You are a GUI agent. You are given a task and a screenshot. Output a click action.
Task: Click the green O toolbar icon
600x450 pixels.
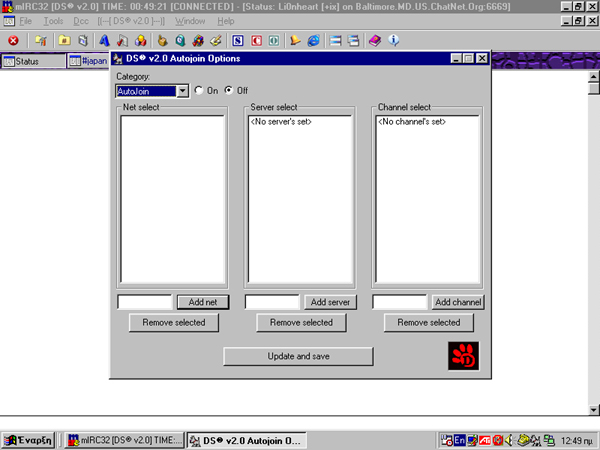274,41
